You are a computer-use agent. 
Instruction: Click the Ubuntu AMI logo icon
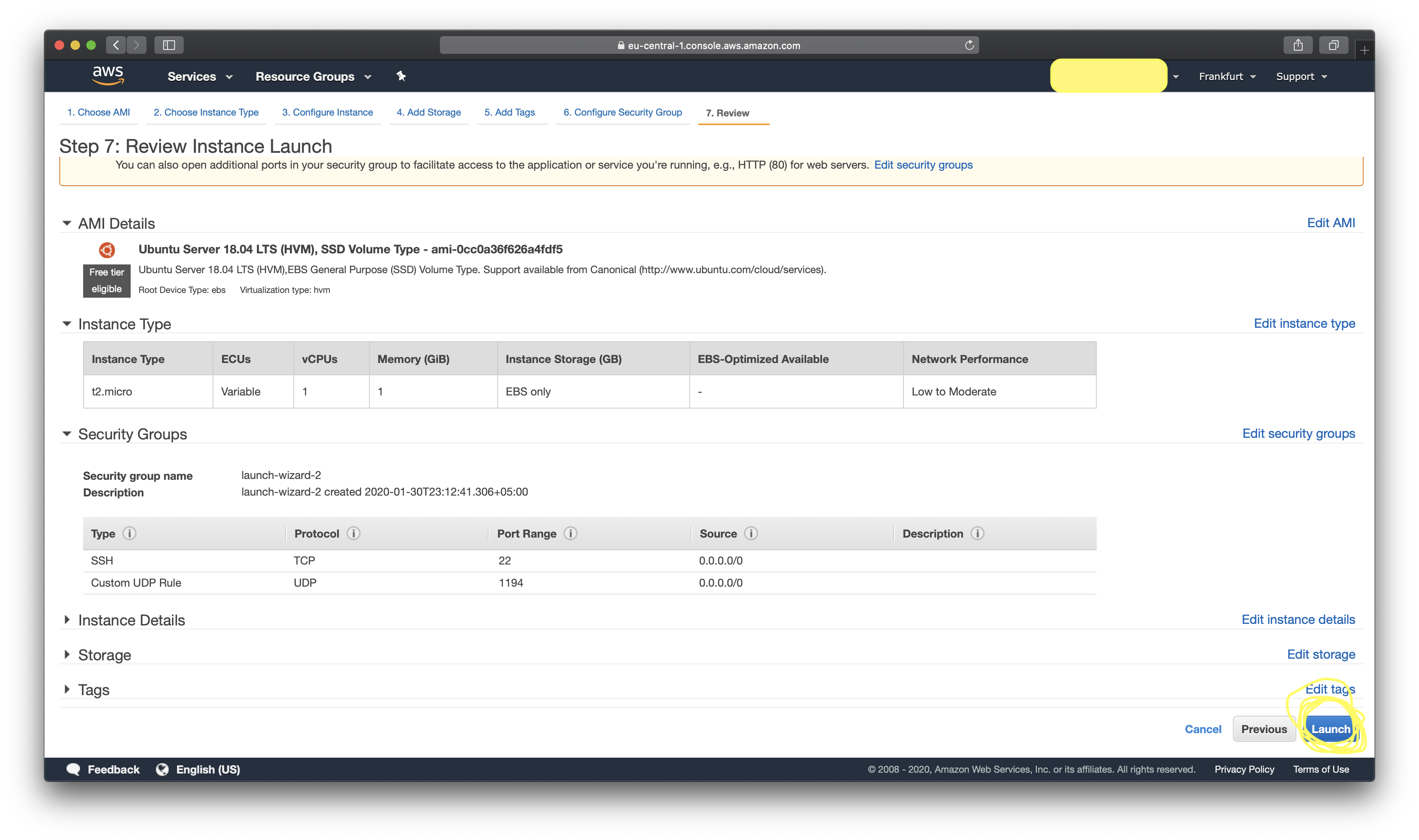107,250
